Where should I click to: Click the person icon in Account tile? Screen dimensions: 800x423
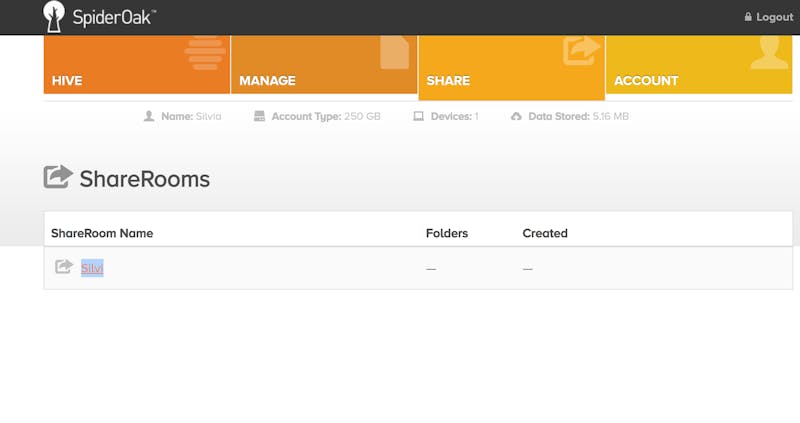[x=769, y=53]
